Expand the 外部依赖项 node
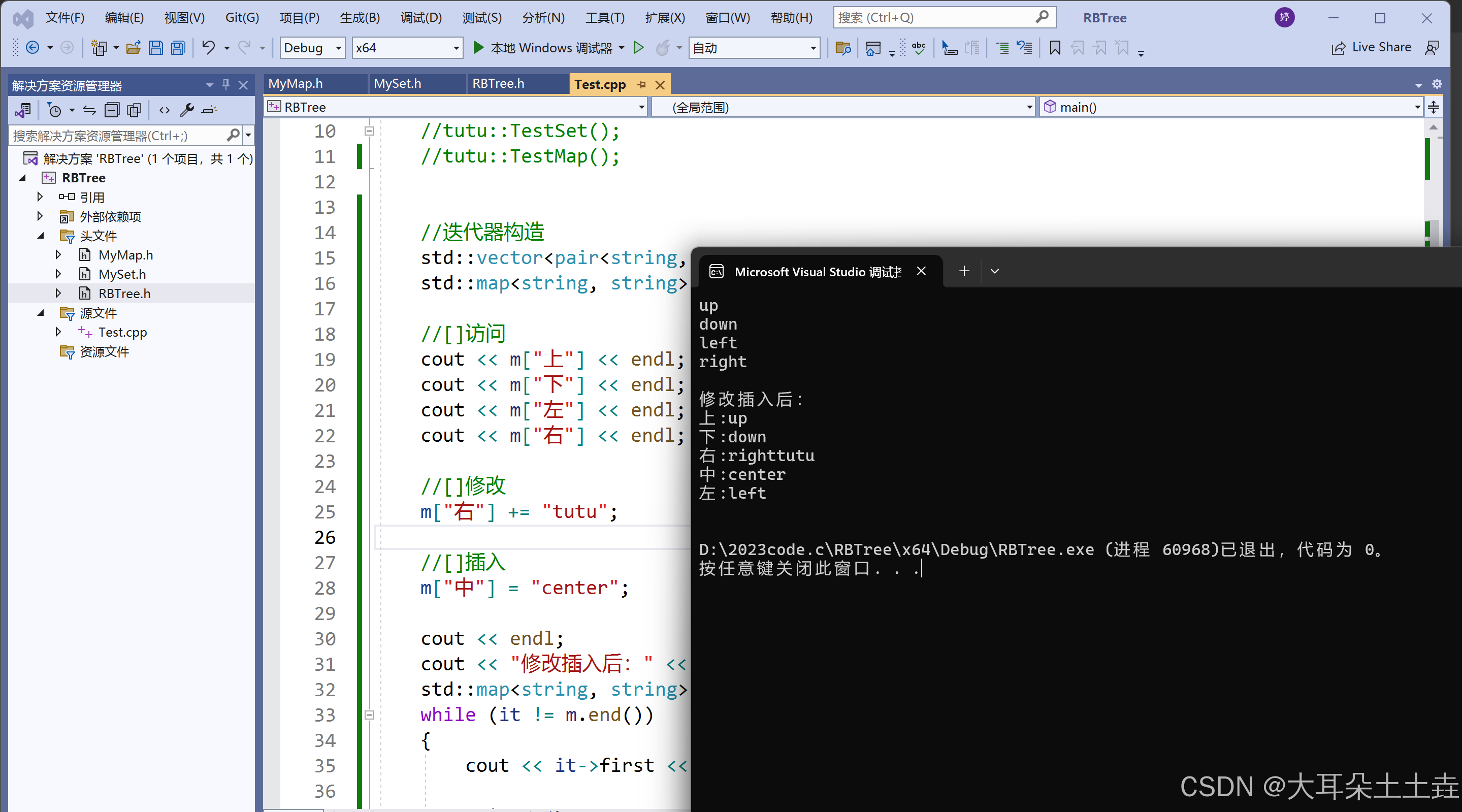This screenshot has height=812, width=1462. coord(40,216)
